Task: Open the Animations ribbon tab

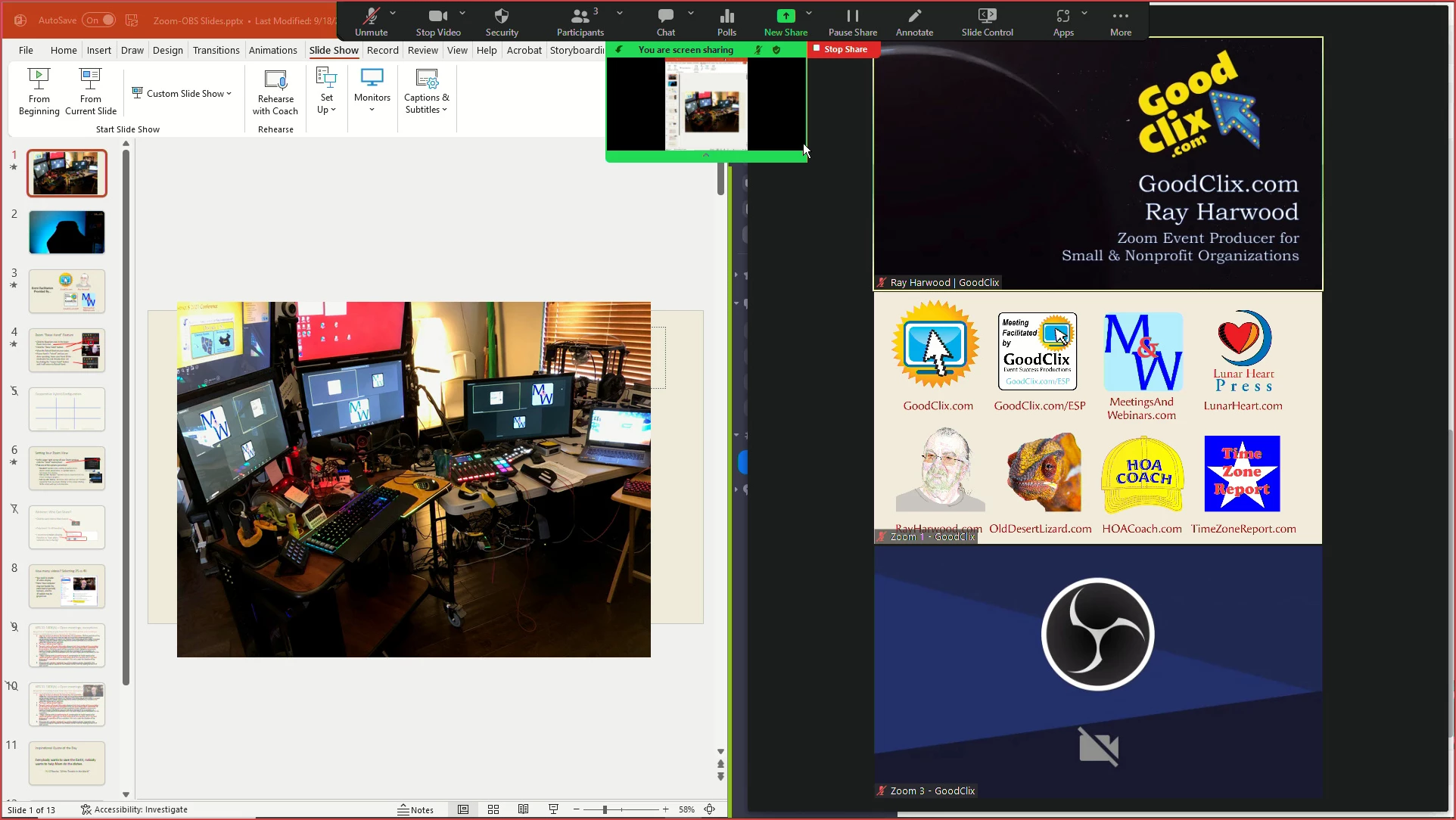Action: (x=272, y=50)
